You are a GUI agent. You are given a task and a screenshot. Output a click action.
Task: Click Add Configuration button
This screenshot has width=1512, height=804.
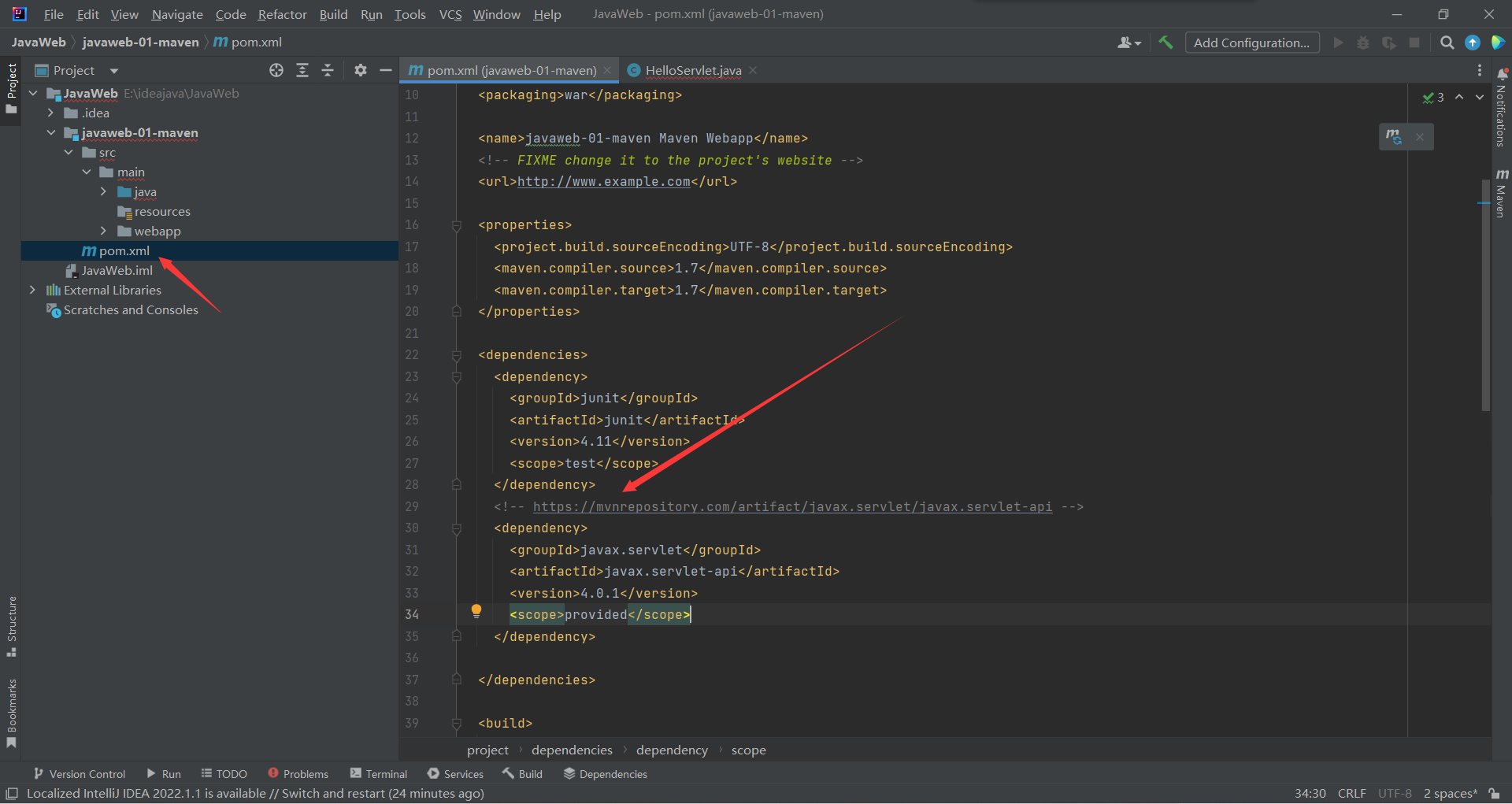point(1251,43)
